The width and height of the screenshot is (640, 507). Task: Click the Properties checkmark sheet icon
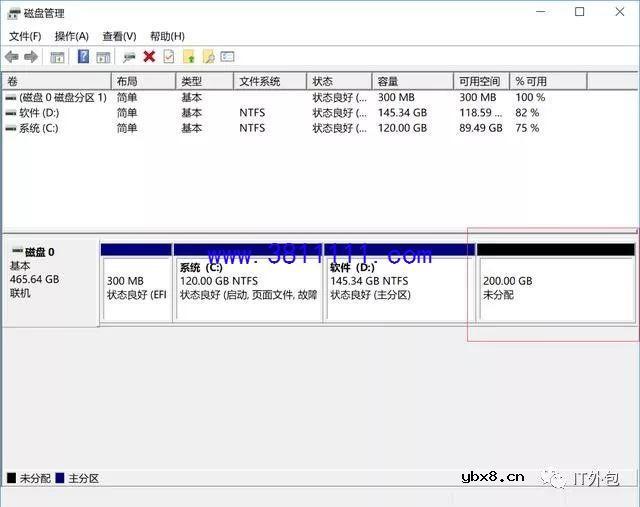pos(168,57)
